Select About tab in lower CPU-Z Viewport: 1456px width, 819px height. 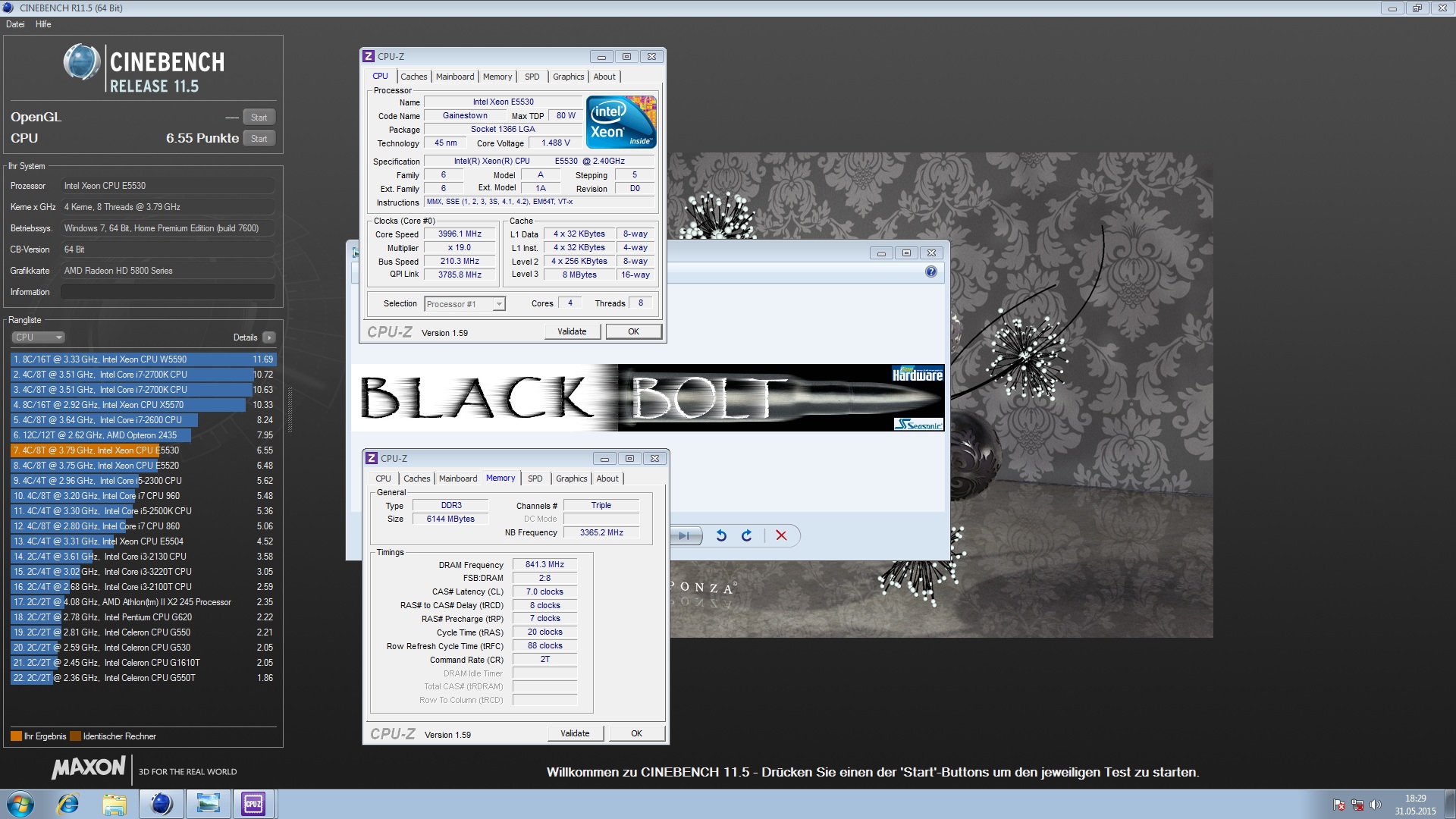[x=607, y=479]
